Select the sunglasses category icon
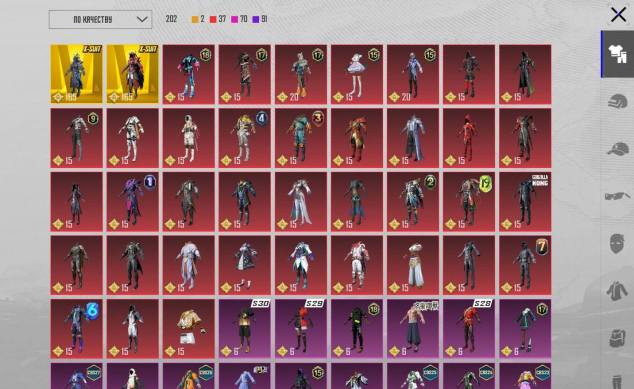 coord(617,196)
